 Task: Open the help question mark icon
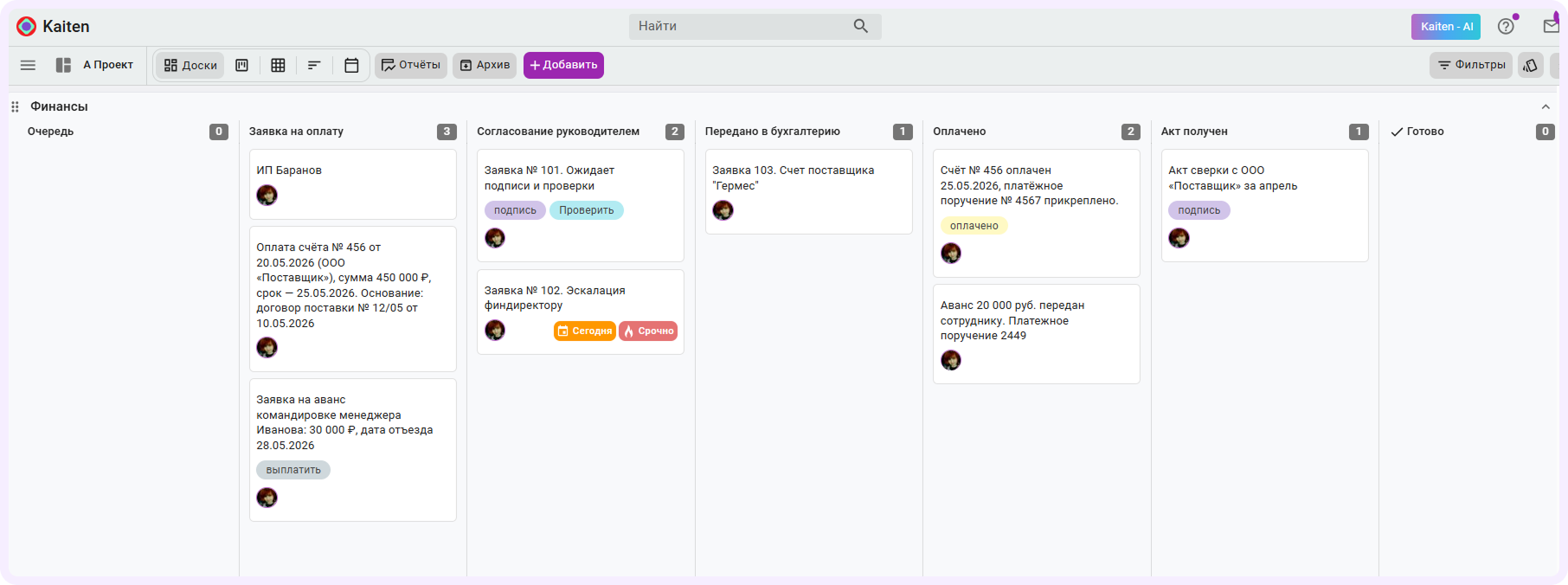tap(1506, 26)
